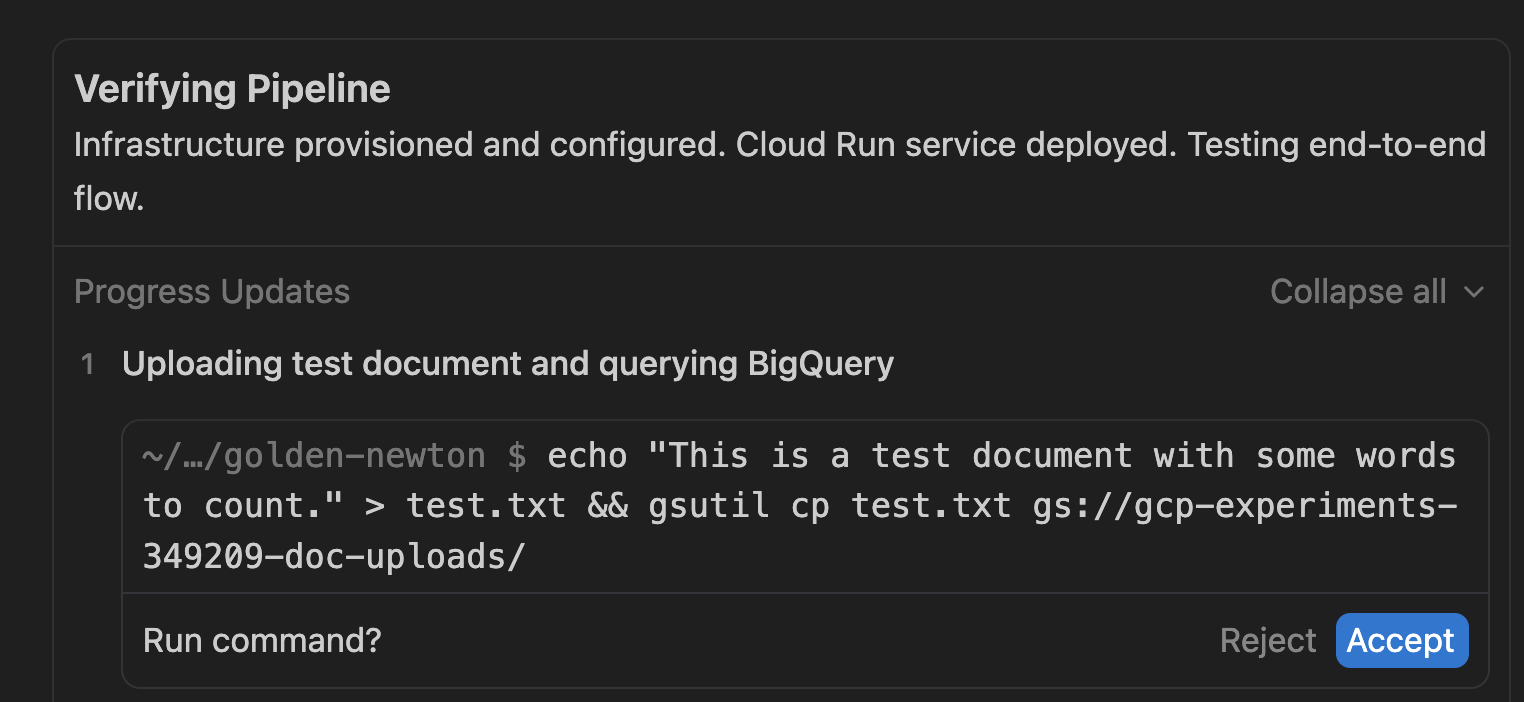Screen dimensions: 1524x702
Task: Reject the proposed terminal command
Action: [1268, 640]
